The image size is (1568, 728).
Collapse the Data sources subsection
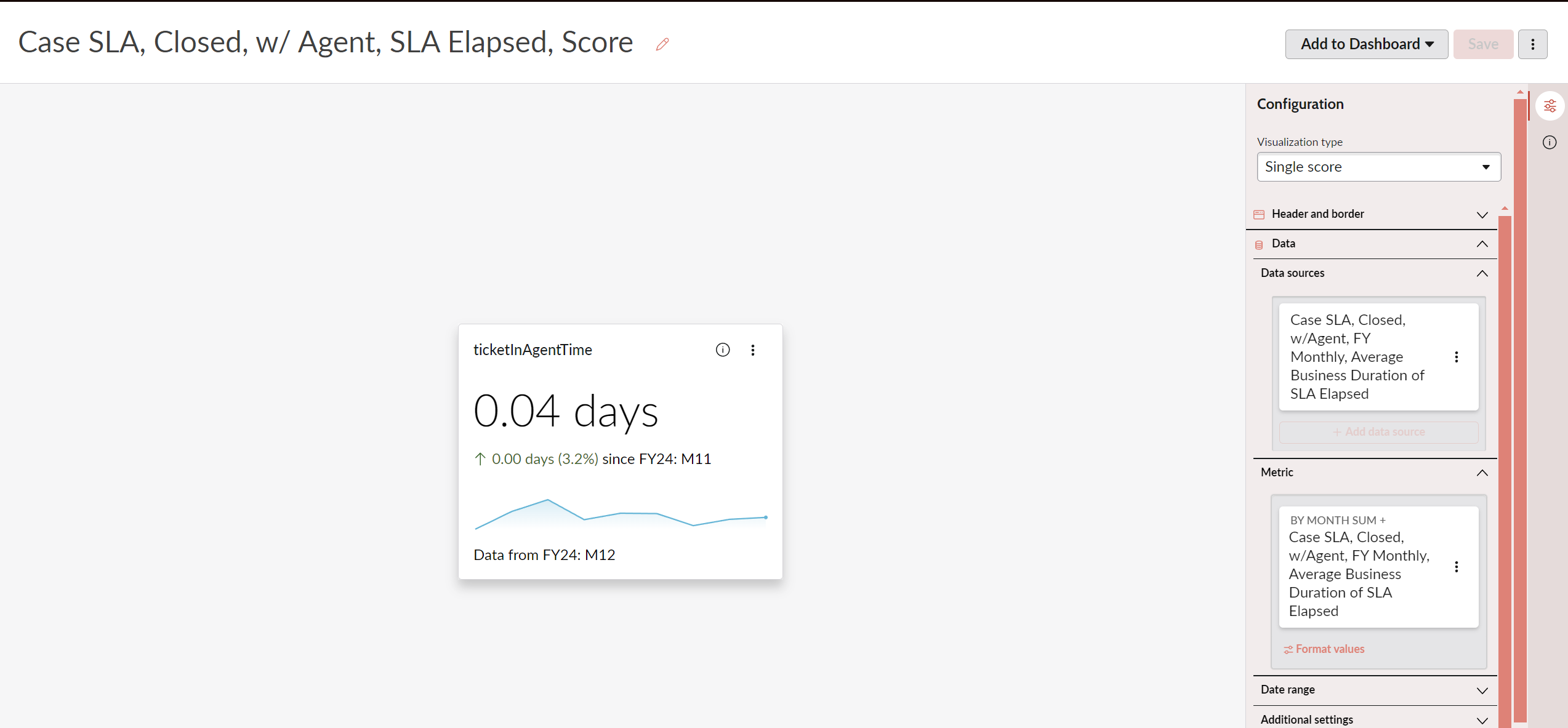point(1482,273)
